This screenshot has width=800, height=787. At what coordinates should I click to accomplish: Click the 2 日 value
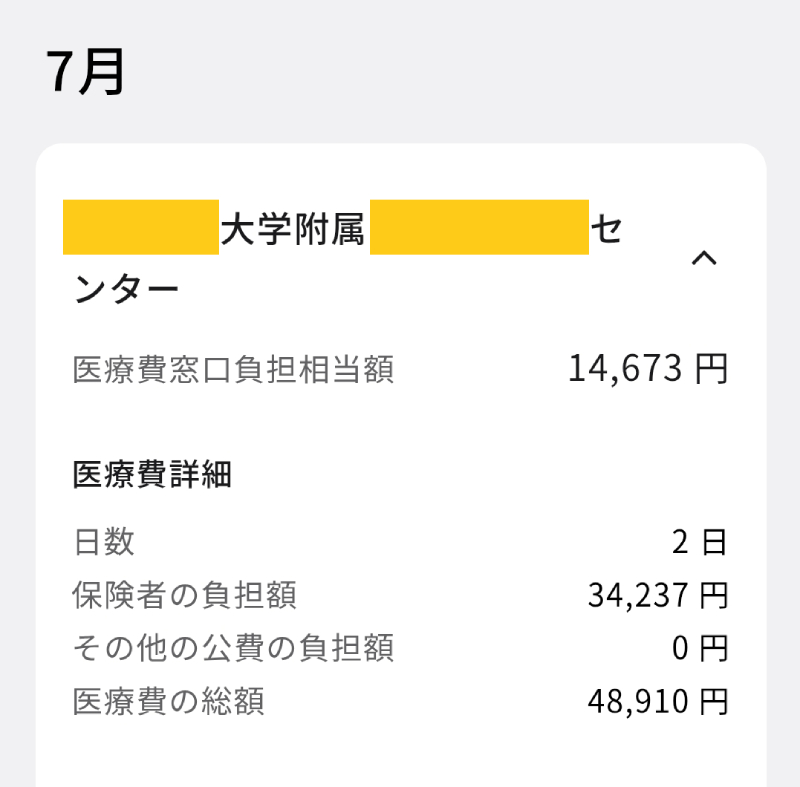[x=699, y=542]
